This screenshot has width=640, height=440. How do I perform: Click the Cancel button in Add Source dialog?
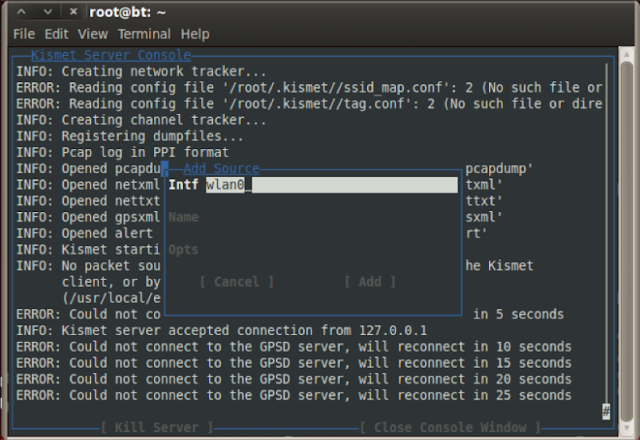point(237,282)
